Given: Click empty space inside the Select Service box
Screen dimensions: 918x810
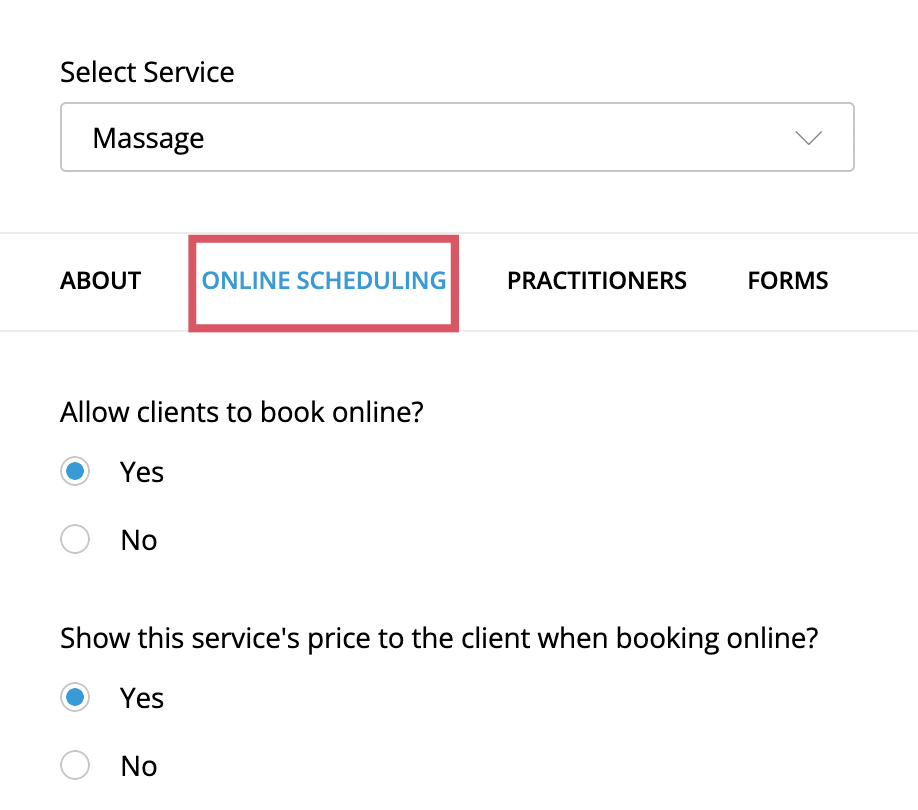Looking at the screenshot, I should [x=498, y=137].
